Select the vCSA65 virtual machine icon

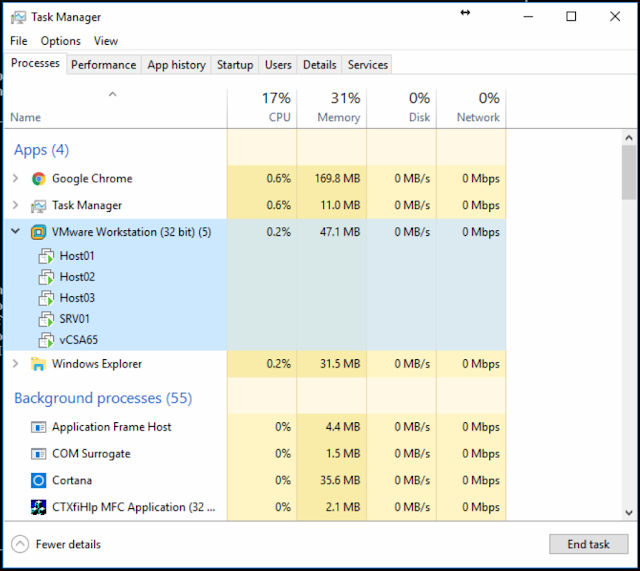point(46,340)
